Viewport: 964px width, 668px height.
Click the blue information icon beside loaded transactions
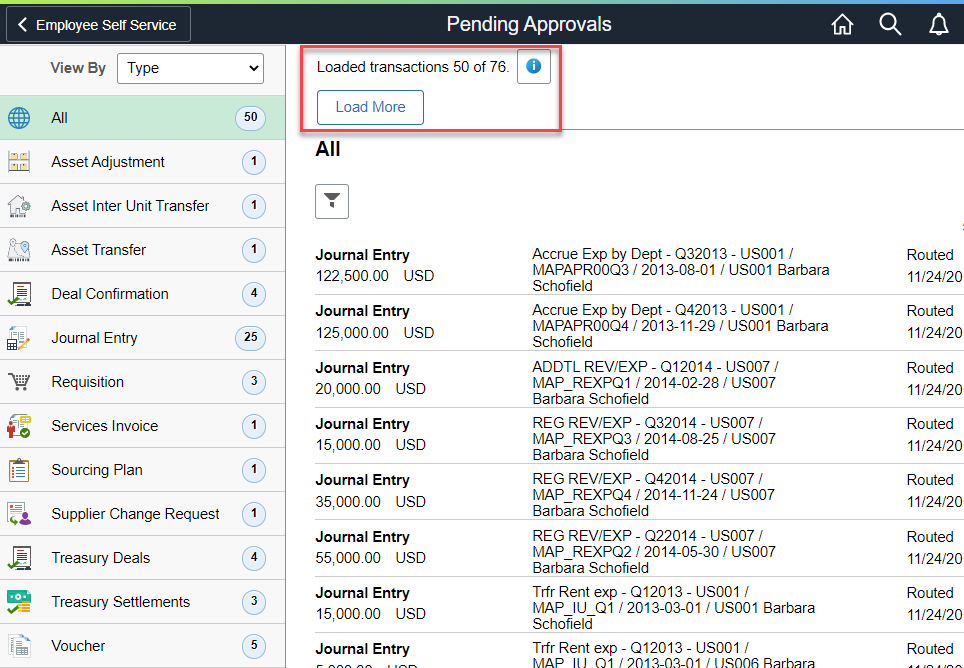534,66
